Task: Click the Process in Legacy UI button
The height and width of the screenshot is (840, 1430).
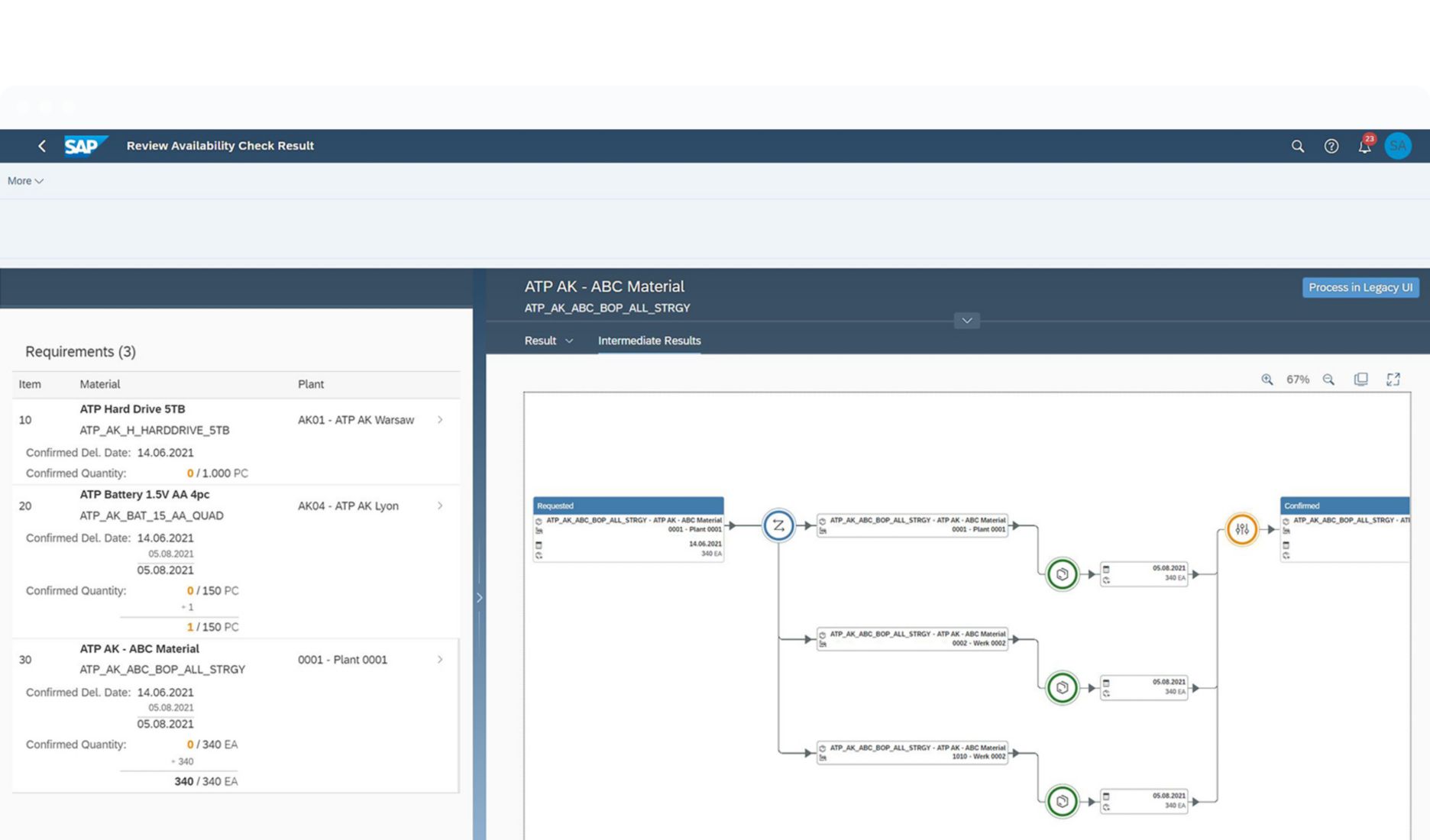Action: (1360, 287)
